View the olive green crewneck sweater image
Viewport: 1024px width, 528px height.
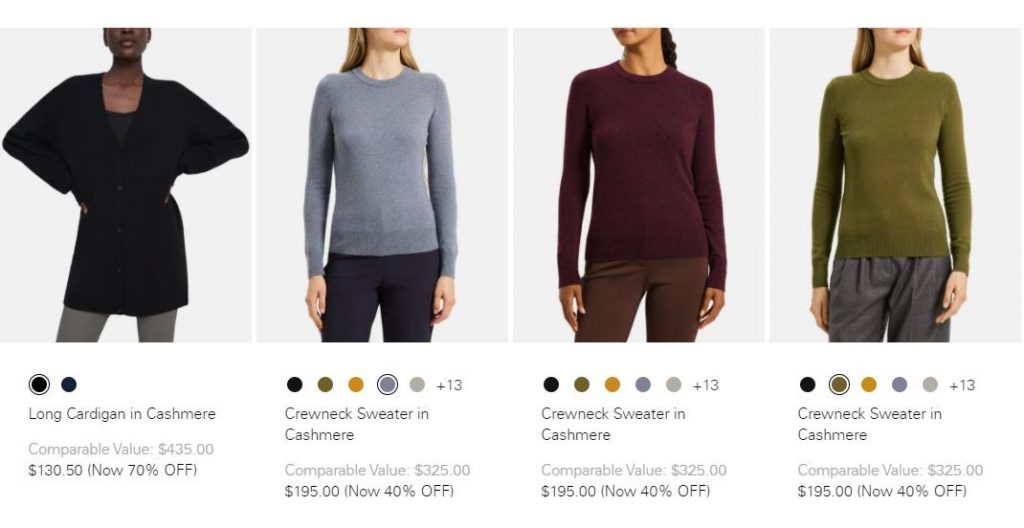(895, 185)
